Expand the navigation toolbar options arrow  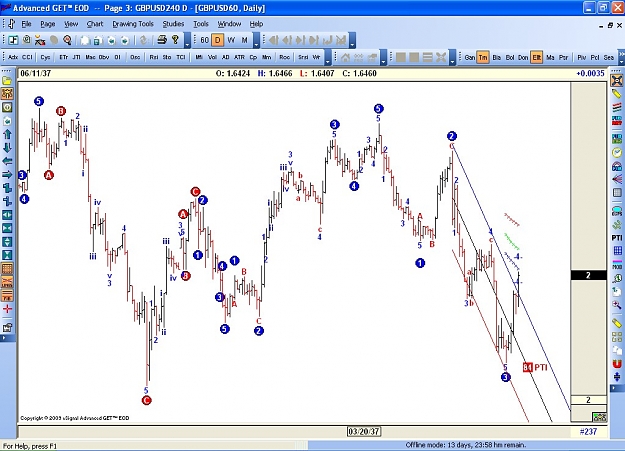point(352,40)
